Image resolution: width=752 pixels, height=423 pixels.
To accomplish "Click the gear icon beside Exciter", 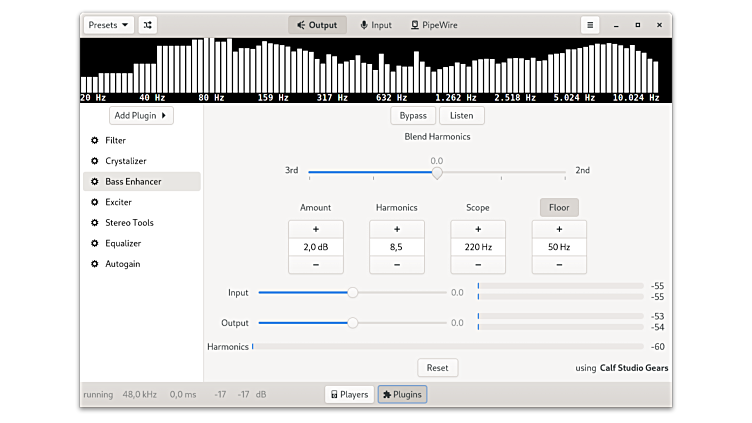I will tap(95, 202).
